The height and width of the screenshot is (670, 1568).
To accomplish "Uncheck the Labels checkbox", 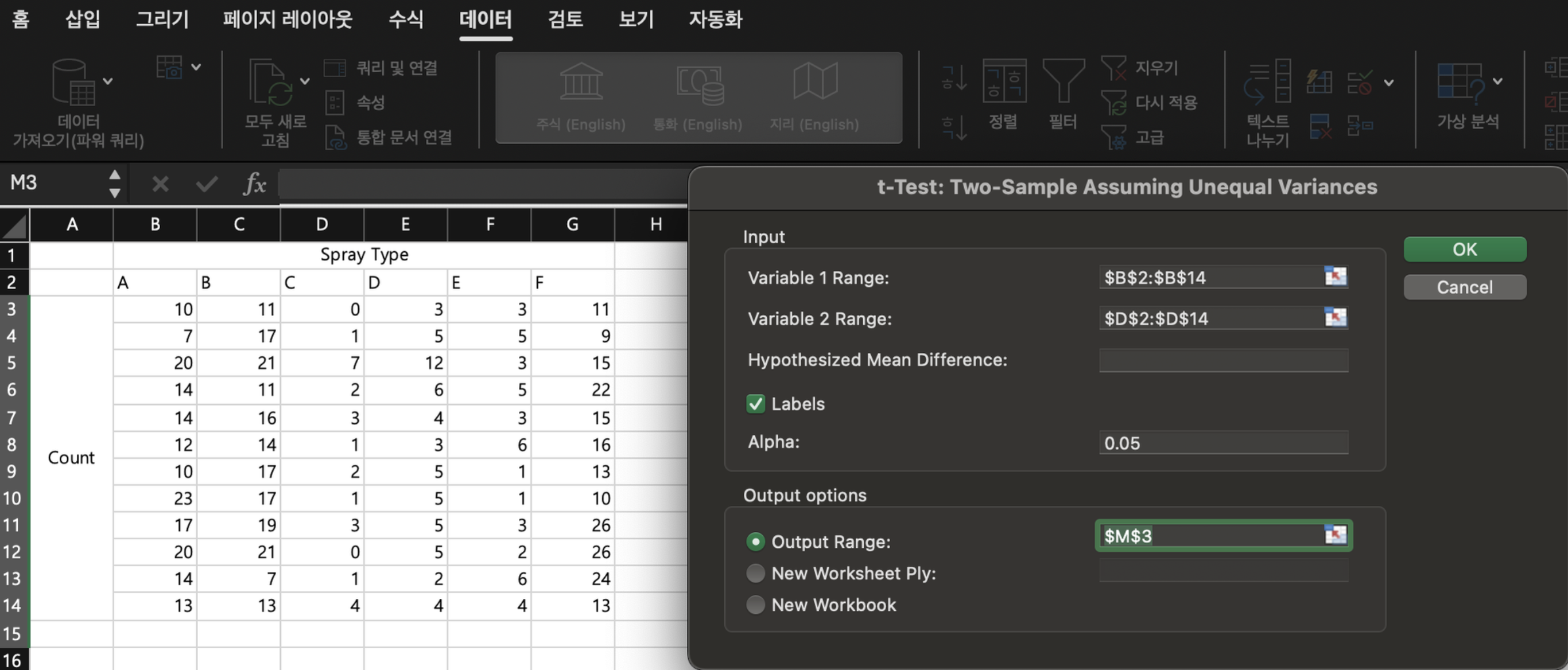I will pos(755,404).
